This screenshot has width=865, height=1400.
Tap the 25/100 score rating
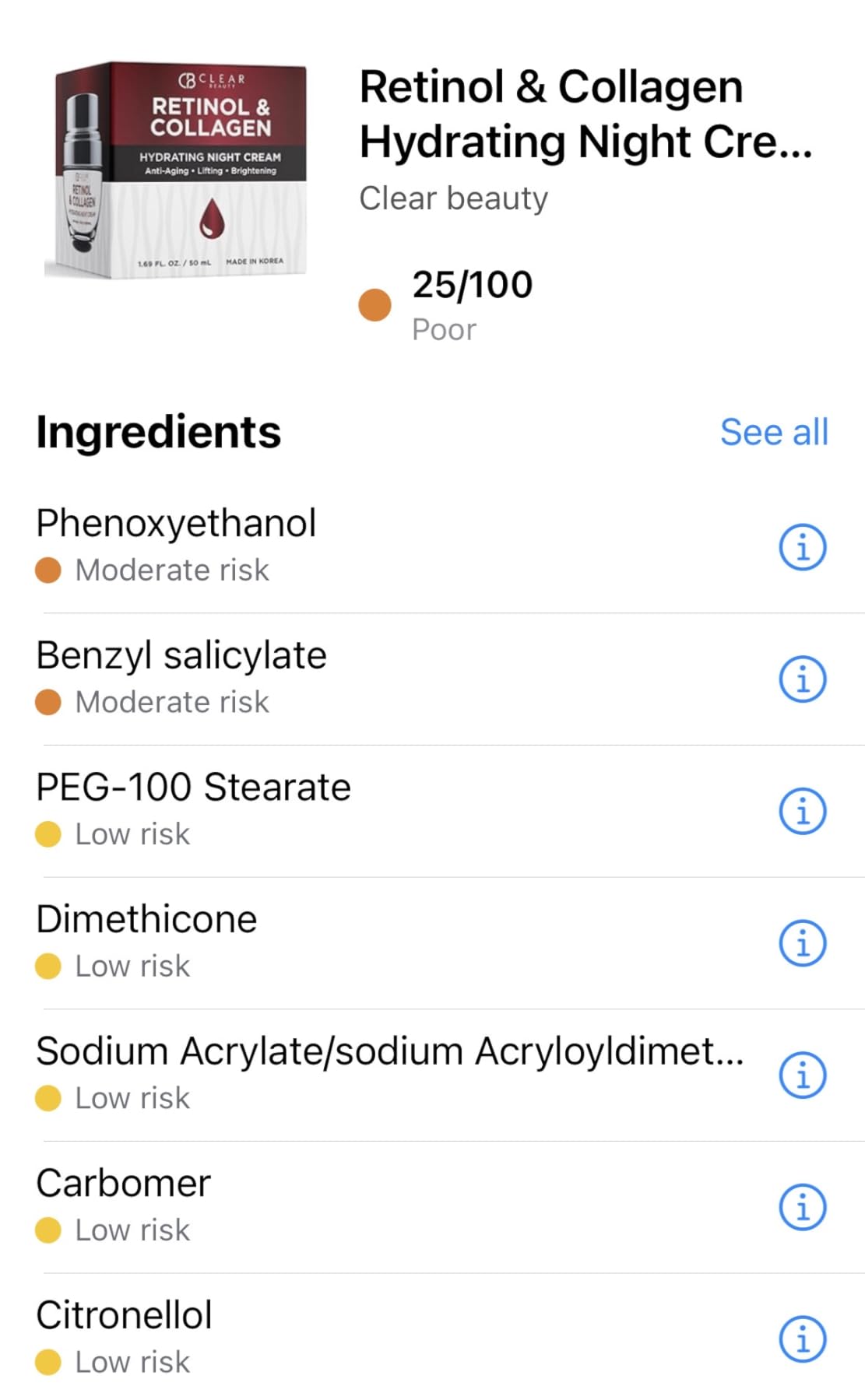(x=473, y=285)
